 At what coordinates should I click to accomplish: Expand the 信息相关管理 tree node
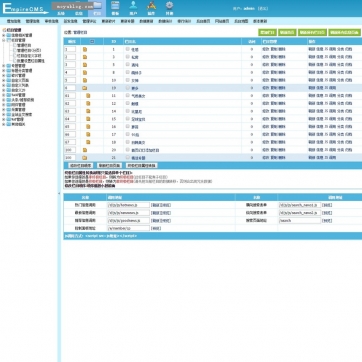click(x=4, y=35)
